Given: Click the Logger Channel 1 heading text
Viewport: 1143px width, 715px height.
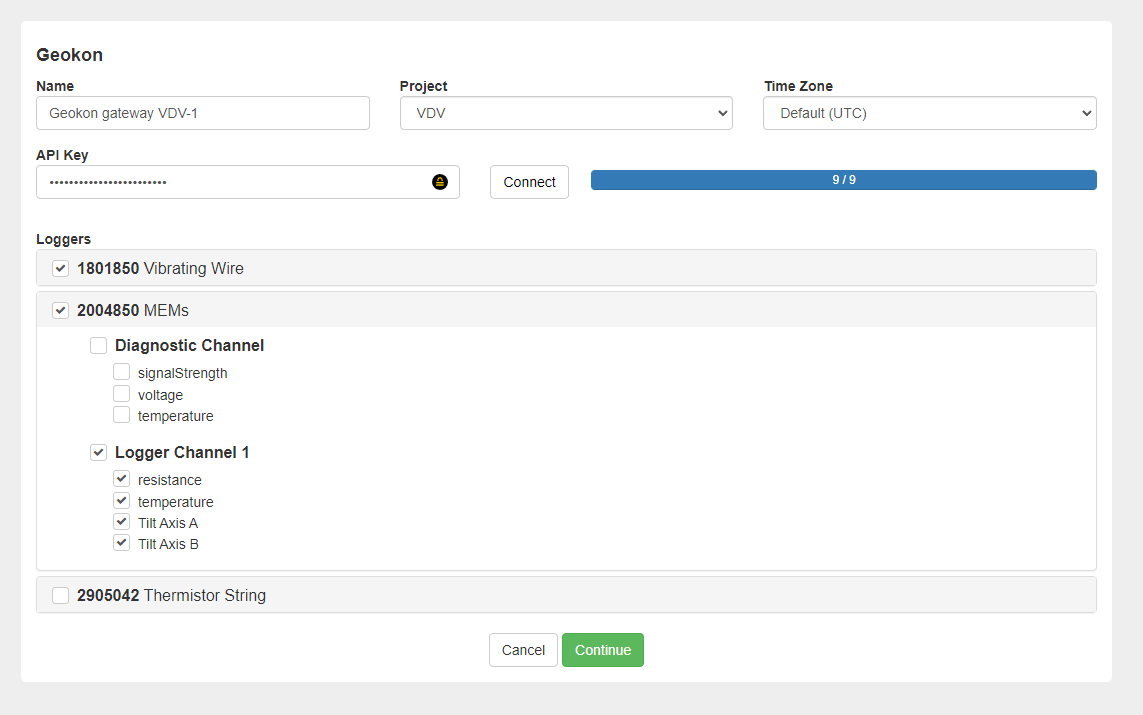Looking at the screenshot, I should pyautogui.click(x=182, y=453).
